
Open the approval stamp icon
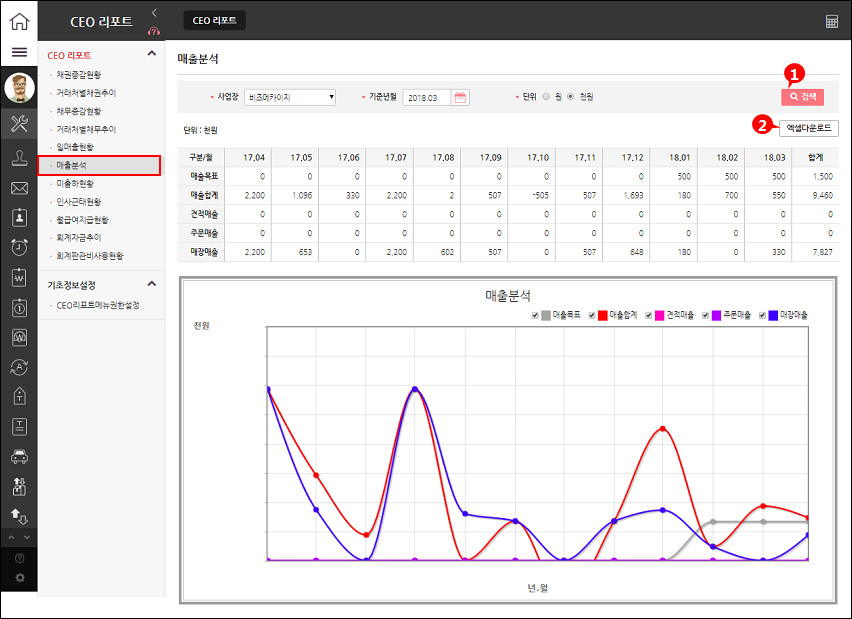click(x=19, y=159)
